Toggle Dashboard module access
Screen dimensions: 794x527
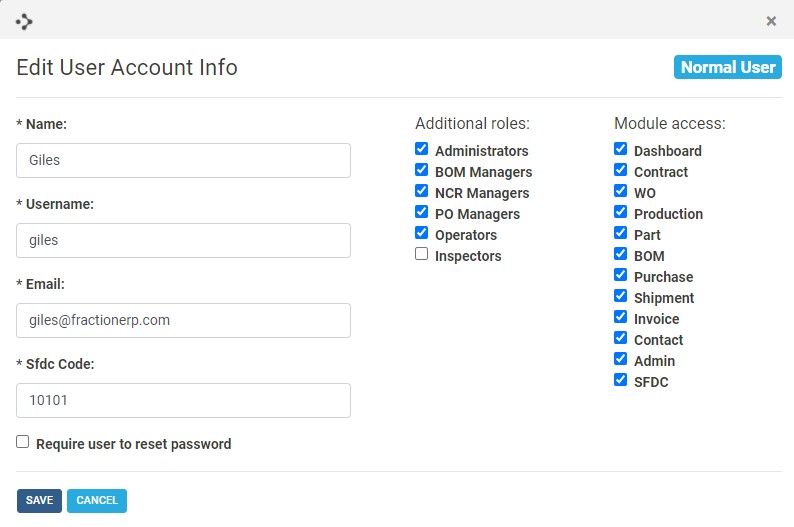point(621,150)
